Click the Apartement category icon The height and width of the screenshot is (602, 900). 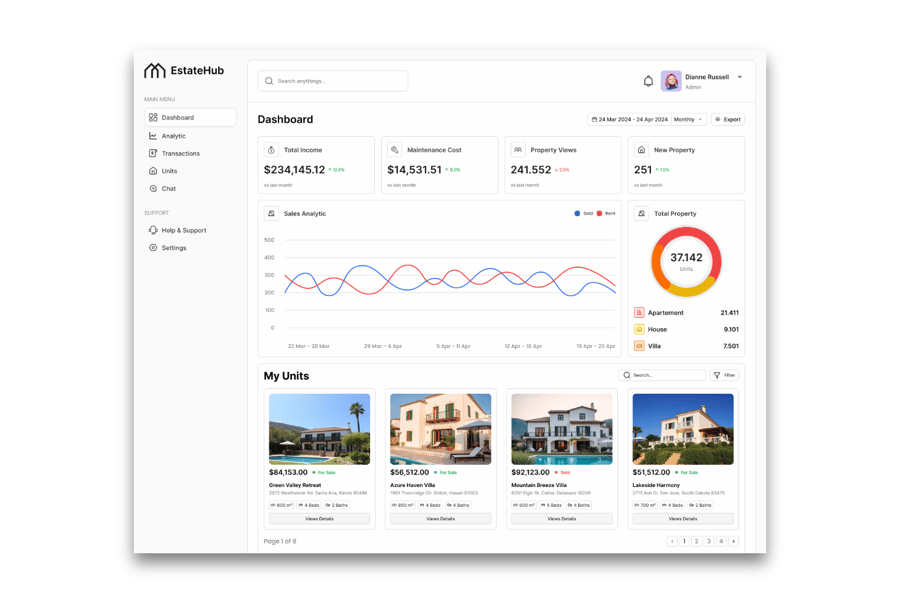[639, 313]
